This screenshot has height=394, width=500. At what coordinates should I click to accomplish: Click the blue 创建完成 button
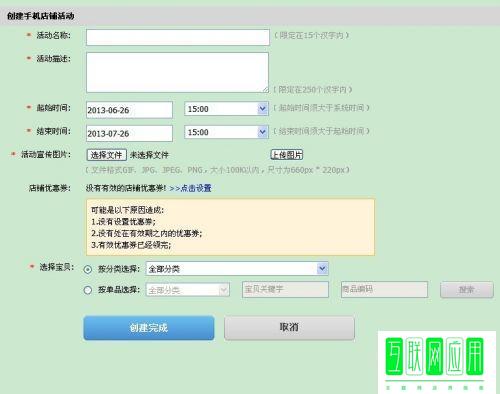(149, 328)
